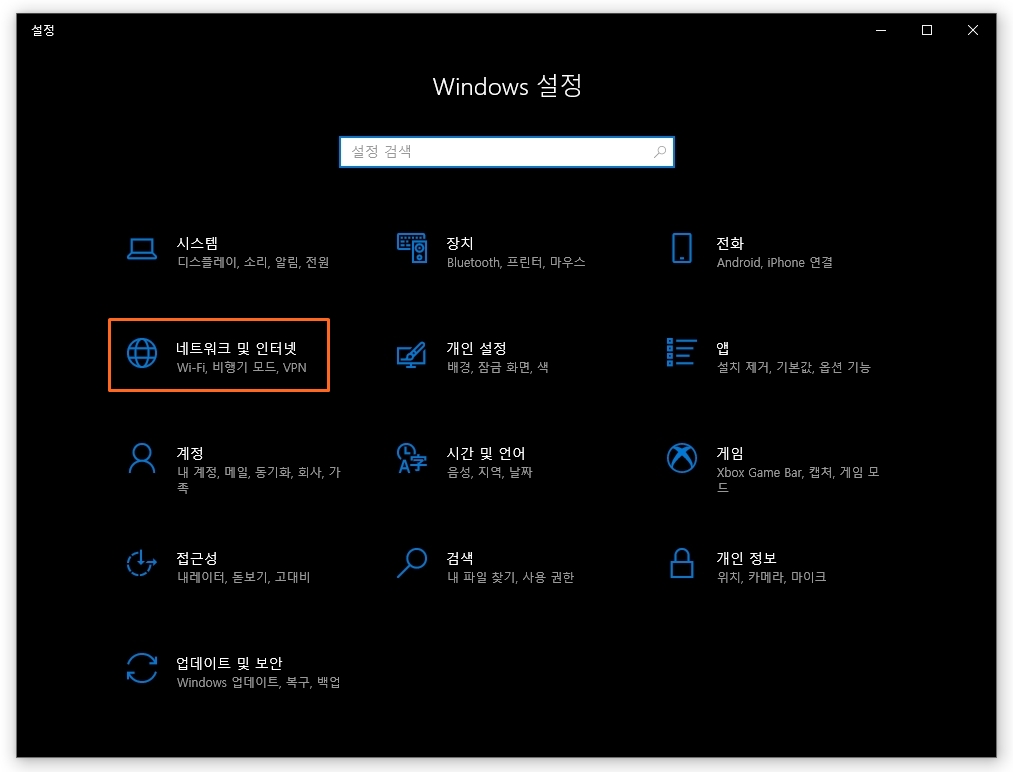Click the text Bluetooth, 프린터, 마우스

coord(516,262)
